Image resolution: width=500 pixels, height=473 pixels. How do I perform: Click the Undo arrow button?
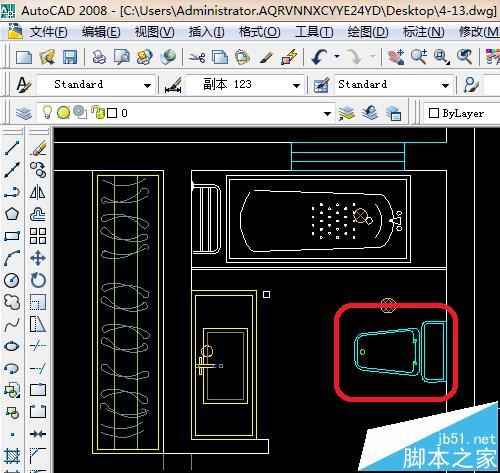click(x=319, y=57)
